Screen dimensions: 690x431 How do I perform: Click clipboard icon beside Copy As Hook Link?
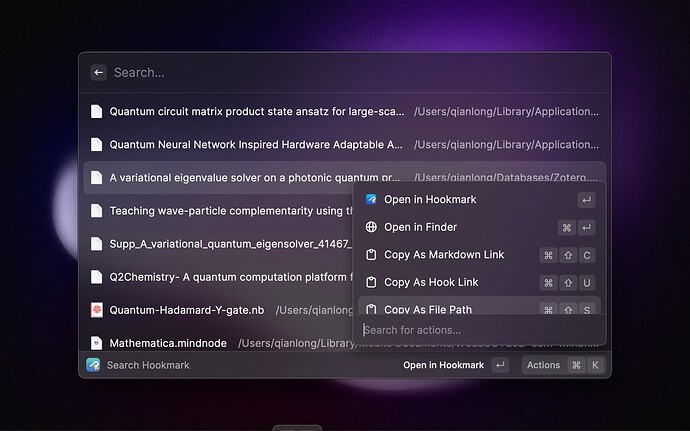click(371, 282)
